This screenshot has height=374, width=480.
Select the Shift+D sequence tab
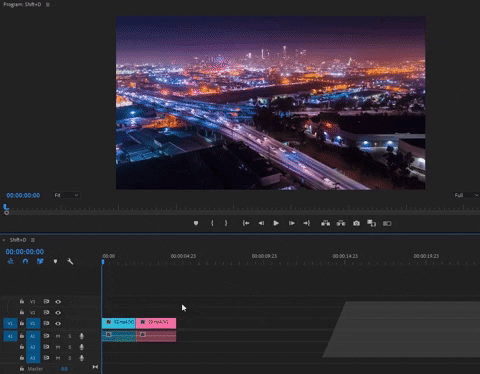18,240
